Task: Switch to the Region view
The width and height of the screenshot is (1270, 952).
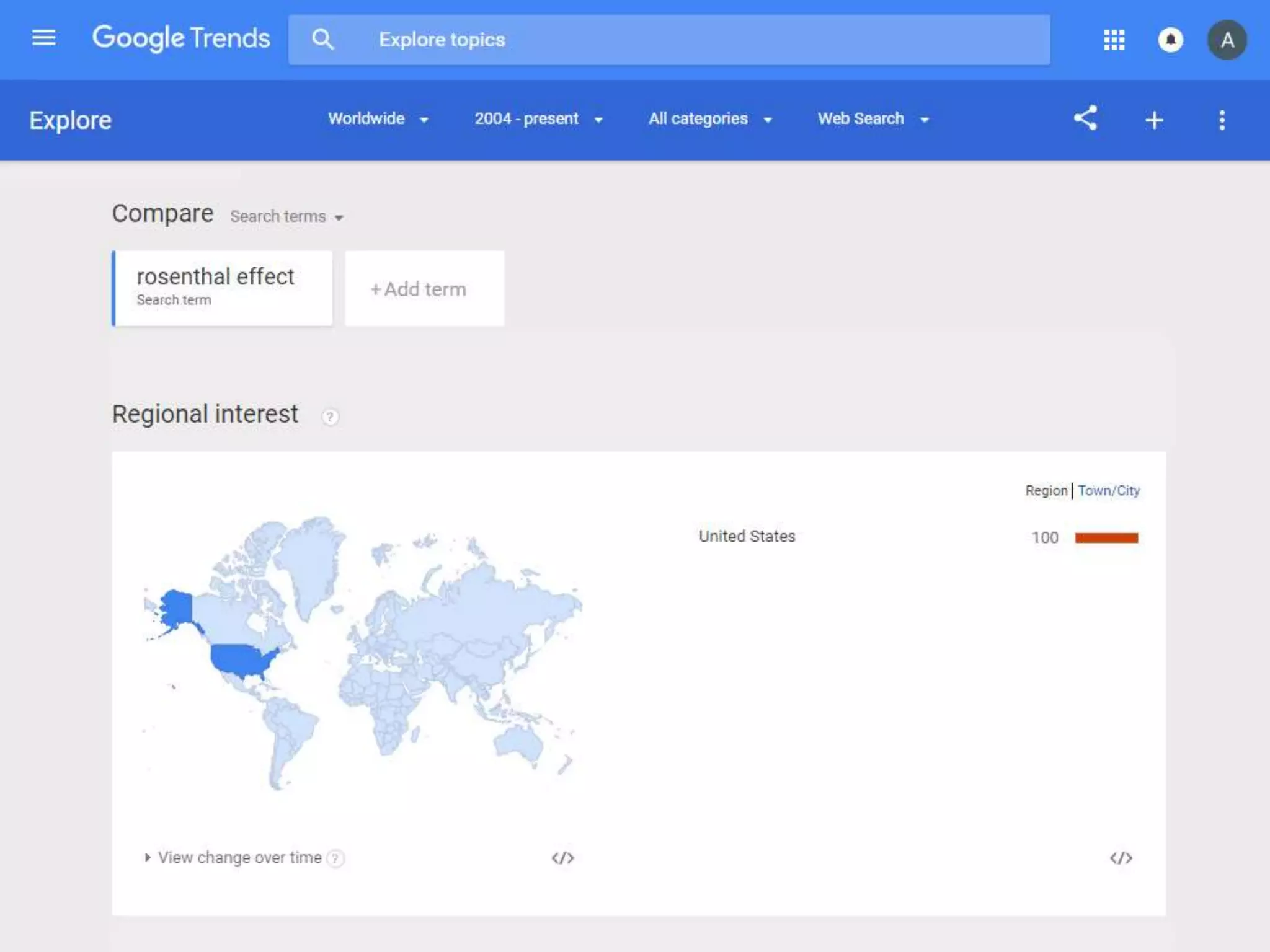Action: point(1046,491)
